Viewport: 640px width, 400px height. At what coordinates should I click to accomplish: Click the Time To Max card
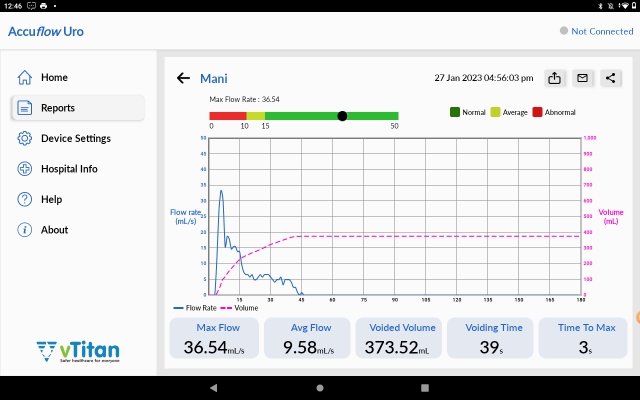point(583,338)
